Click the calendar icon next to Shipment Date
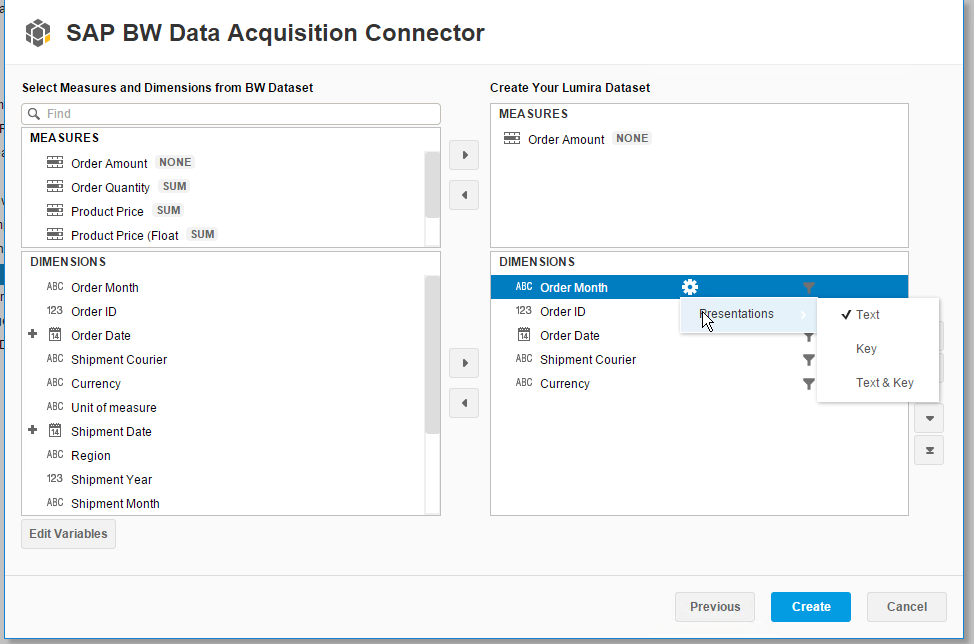Screen dimensions: 974x644 tap(55, 430)
